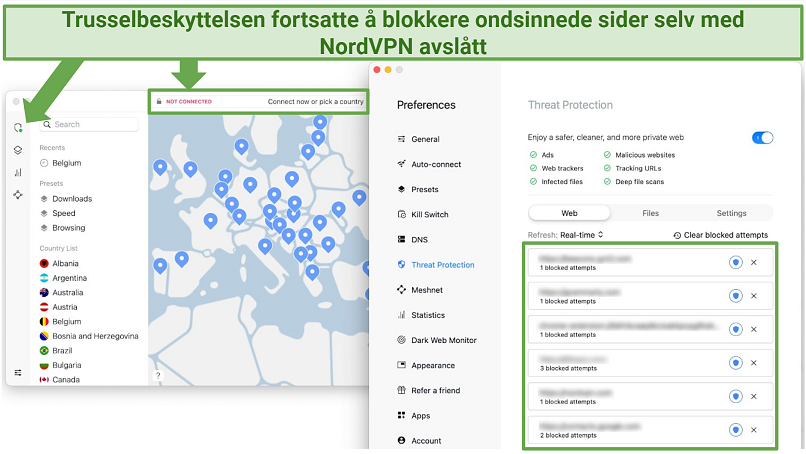This screenshot has height=454, width=806.
Task: Open the Meshnet icon in left sidebar
Action: 18,194
